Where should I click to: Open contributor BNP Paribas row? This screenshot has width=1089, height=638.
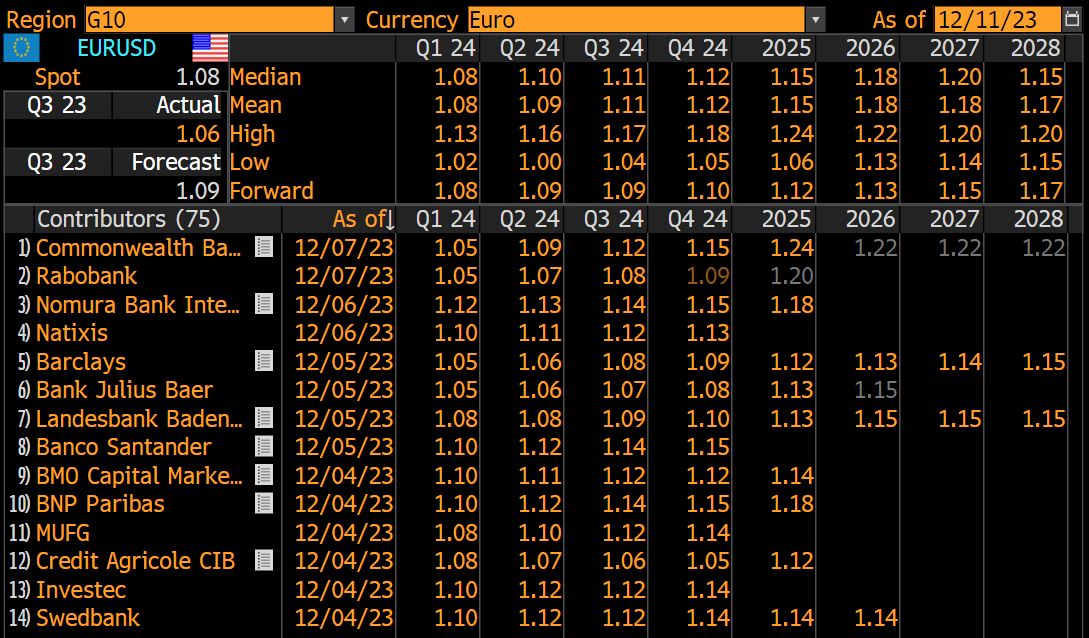(x=100, y=503)
